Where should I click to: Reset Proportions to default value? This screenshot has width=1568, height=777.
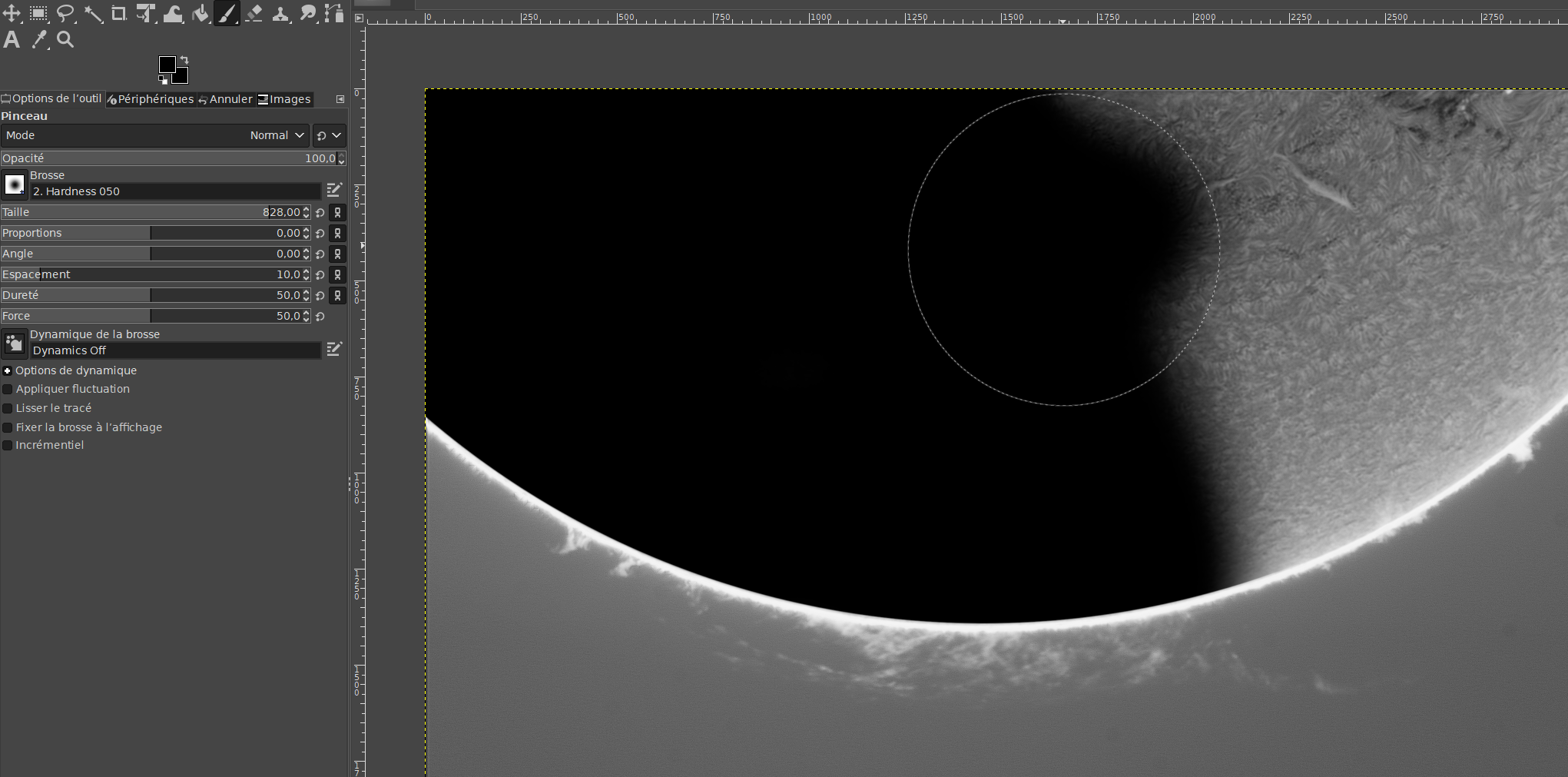[320, 233]
